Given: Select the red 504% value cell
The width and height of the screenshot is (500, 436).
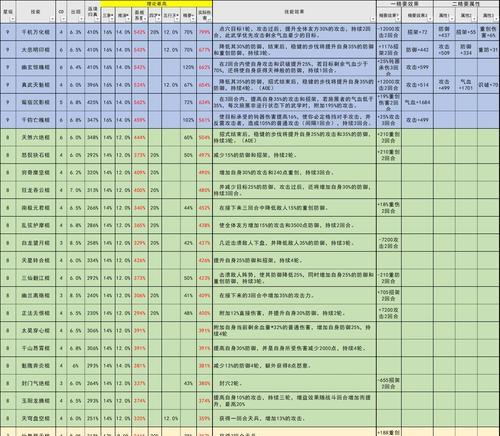Looking at the screenshot, I should (x=204, y=137).
